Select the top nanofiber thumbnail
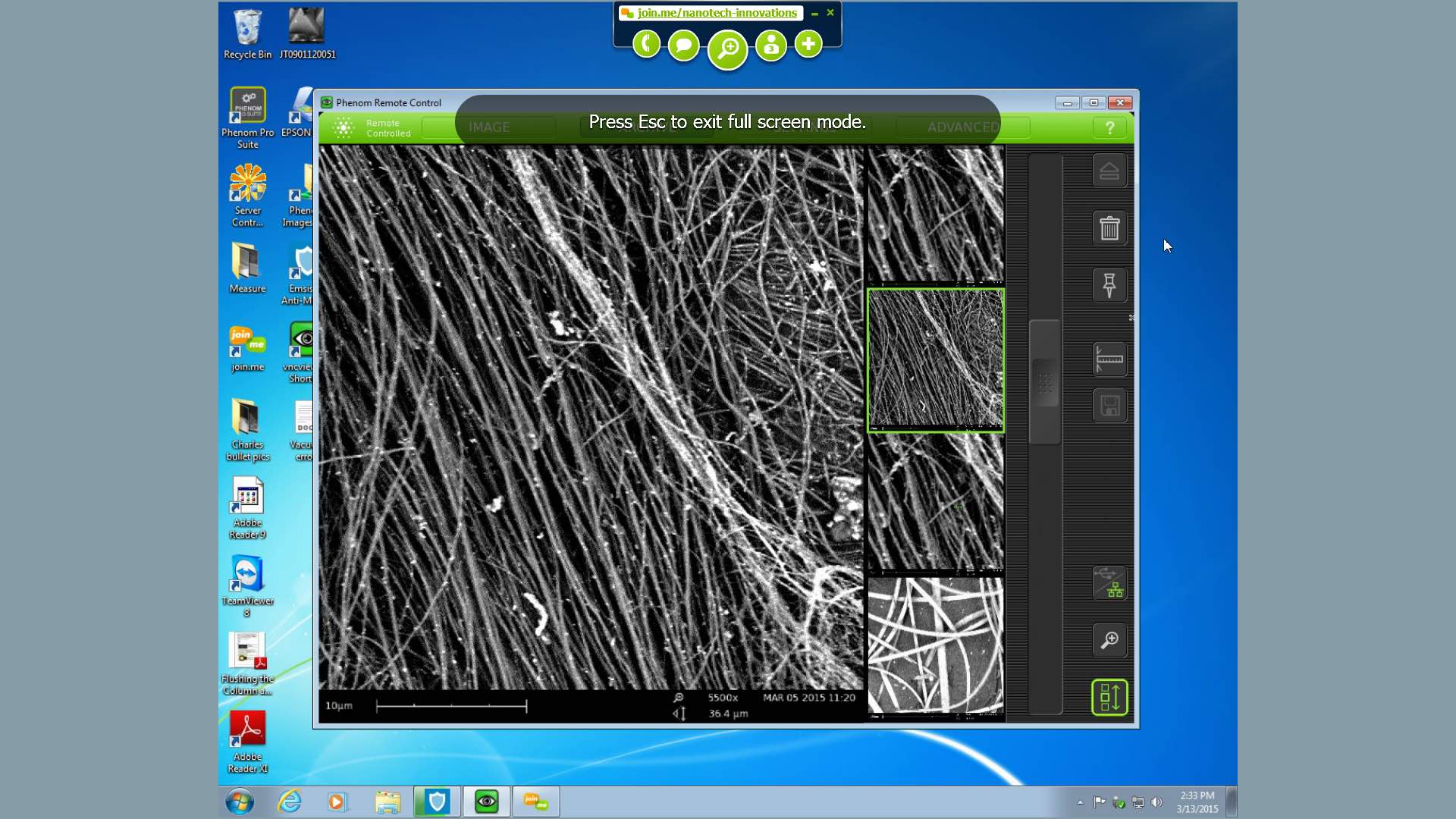The image size is (1456, 819). coord(935,215)
